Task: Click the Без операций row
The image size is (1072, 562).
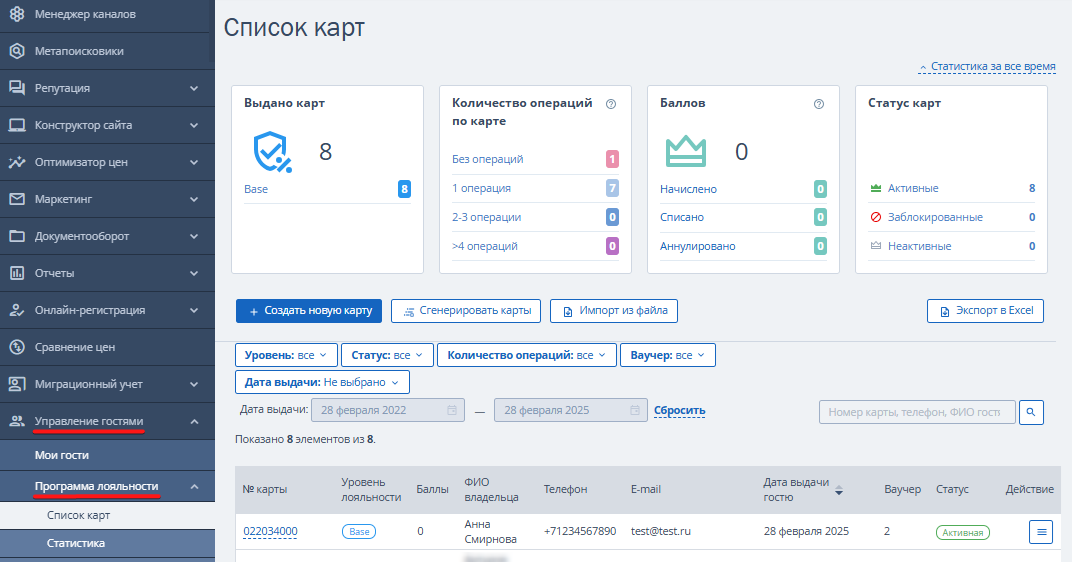Action: [x=535, y=159]
